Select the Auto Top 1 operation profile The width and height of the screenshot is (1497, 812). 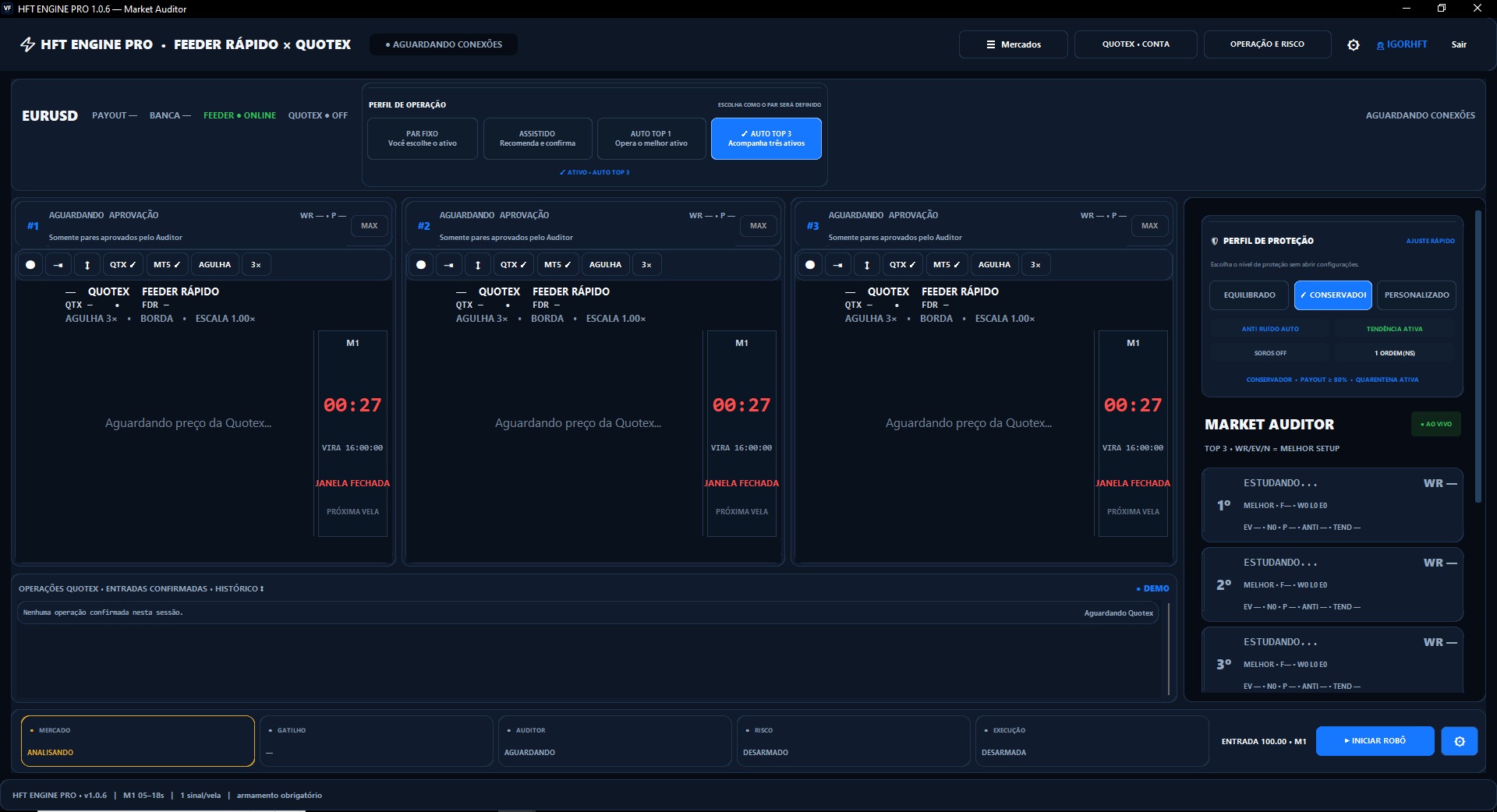tap(652, 139)
